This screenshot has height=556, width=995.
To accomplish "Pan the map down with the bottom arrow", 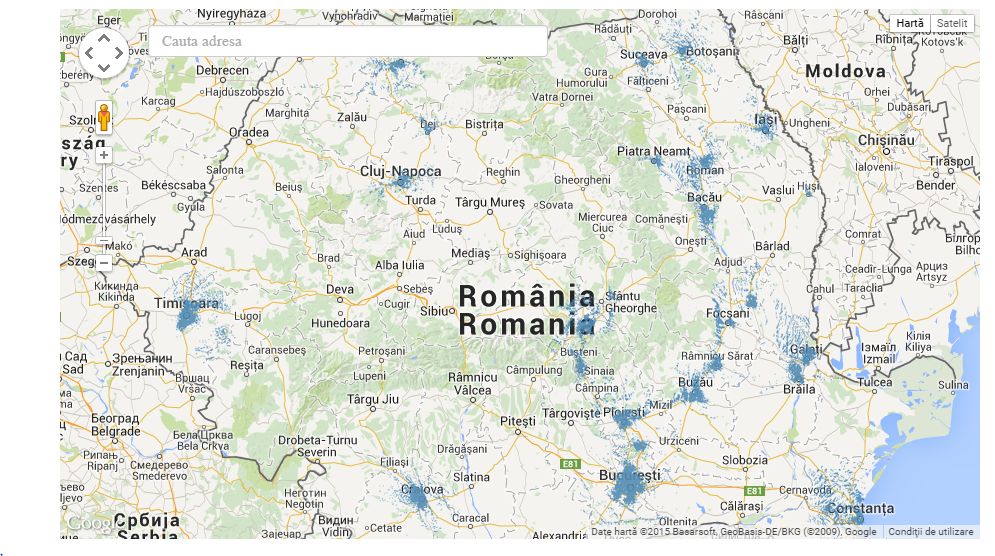I will (x=104, y=68).
